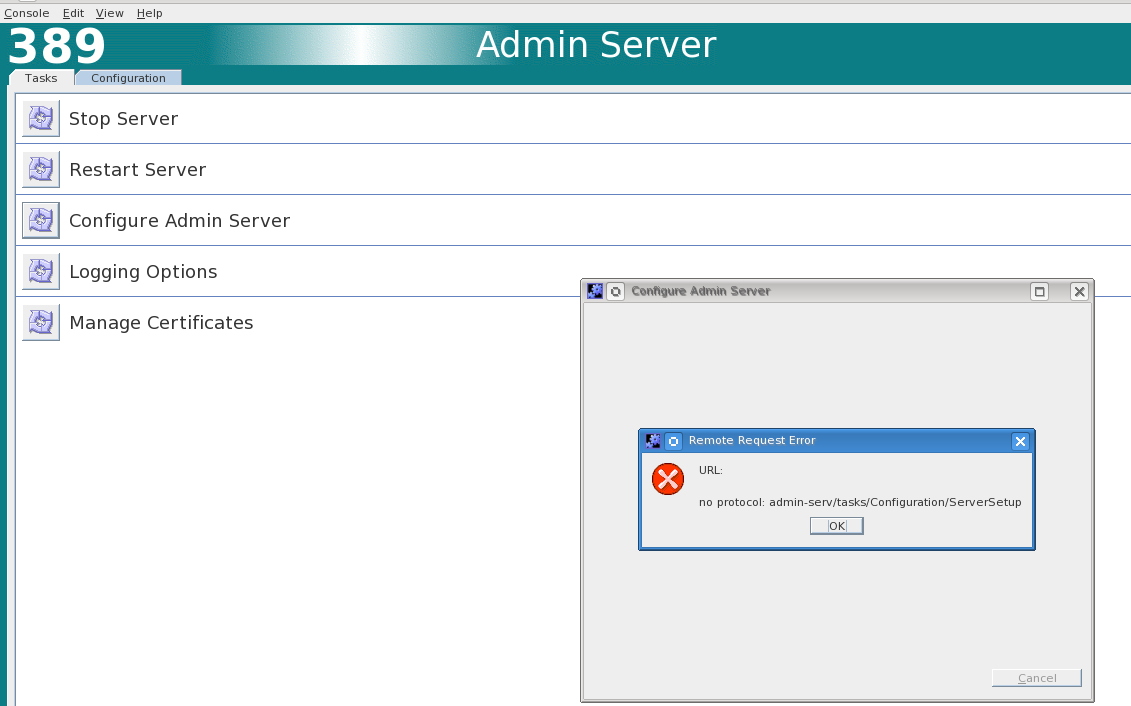Switch to the Tasks tab
1131x706 pixels.
(x=41, y=78)
